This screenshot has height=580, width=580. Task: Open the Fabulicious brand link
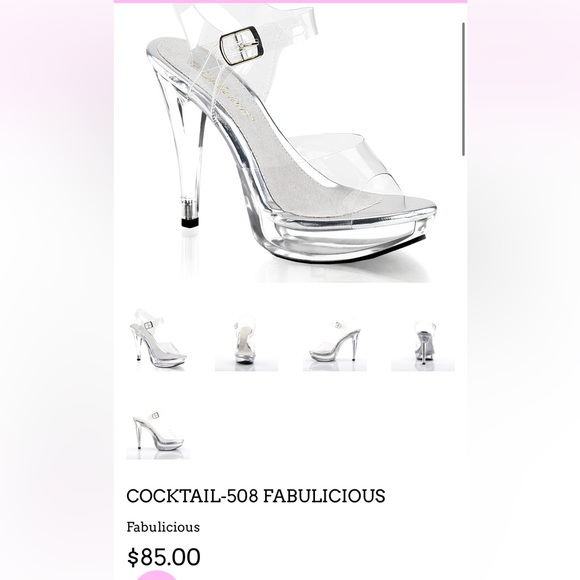pos(163,527)
